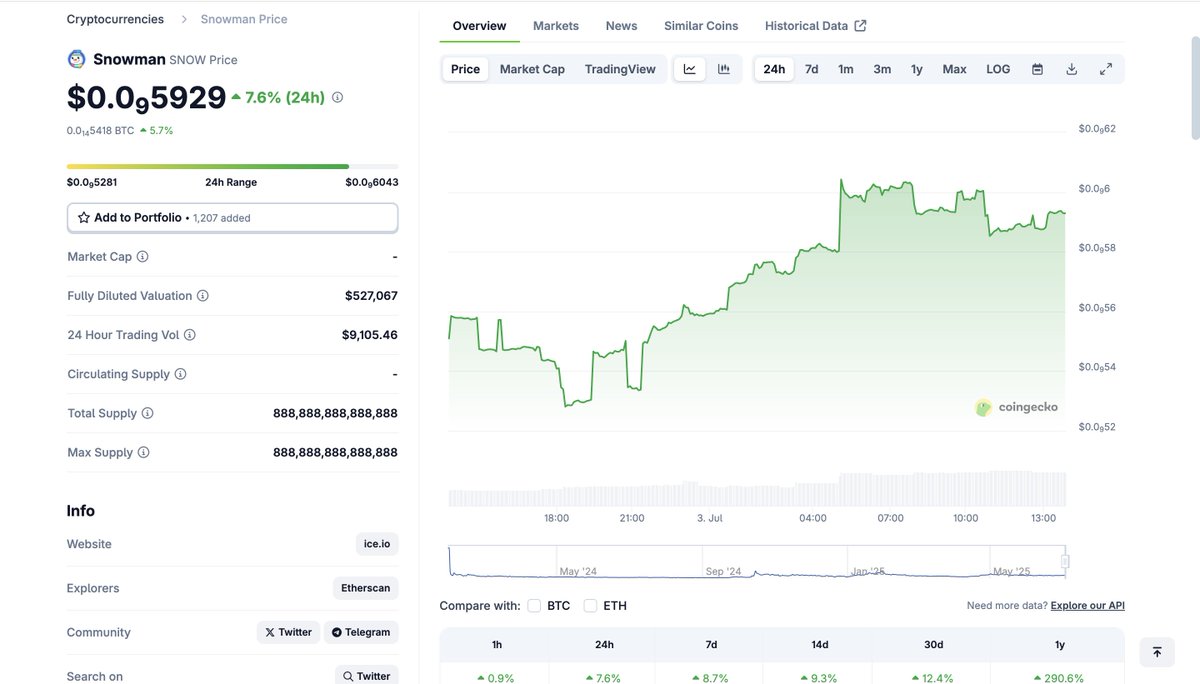
Task: Open the Historical Data tab
Action: coord(815,26)
